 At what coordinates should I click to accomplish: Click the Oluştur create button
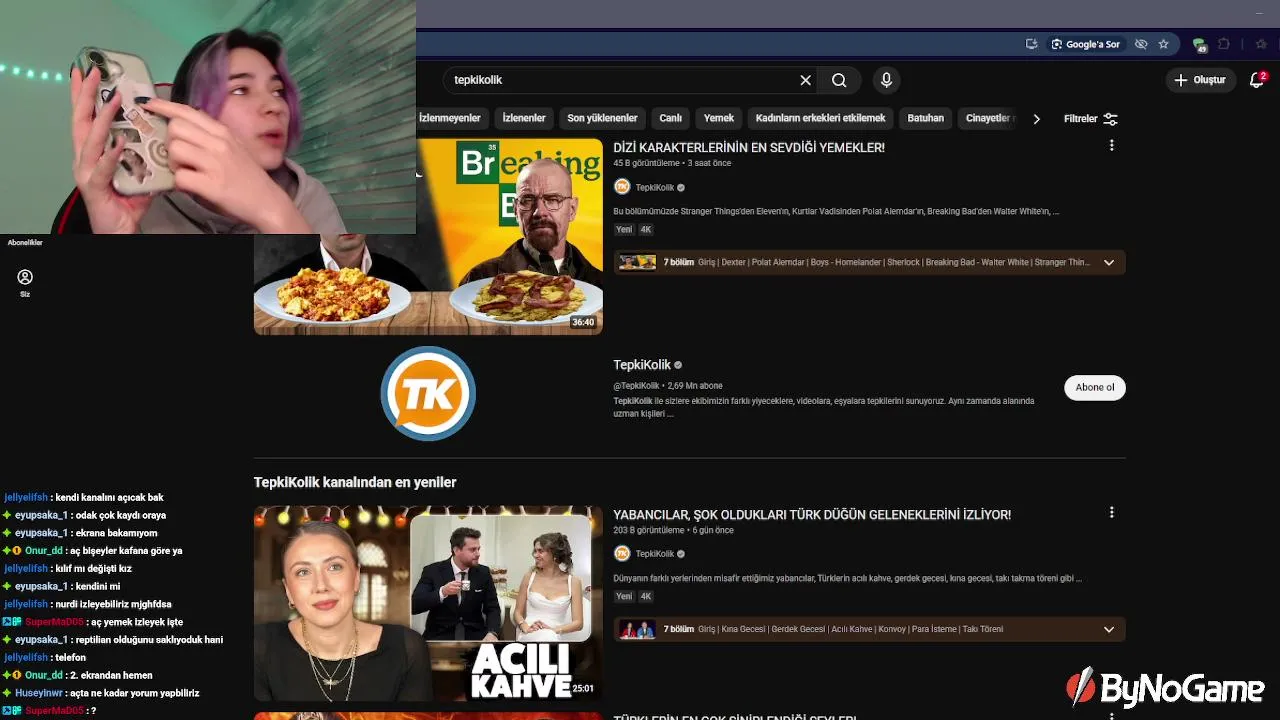[x=1200, y=80]
